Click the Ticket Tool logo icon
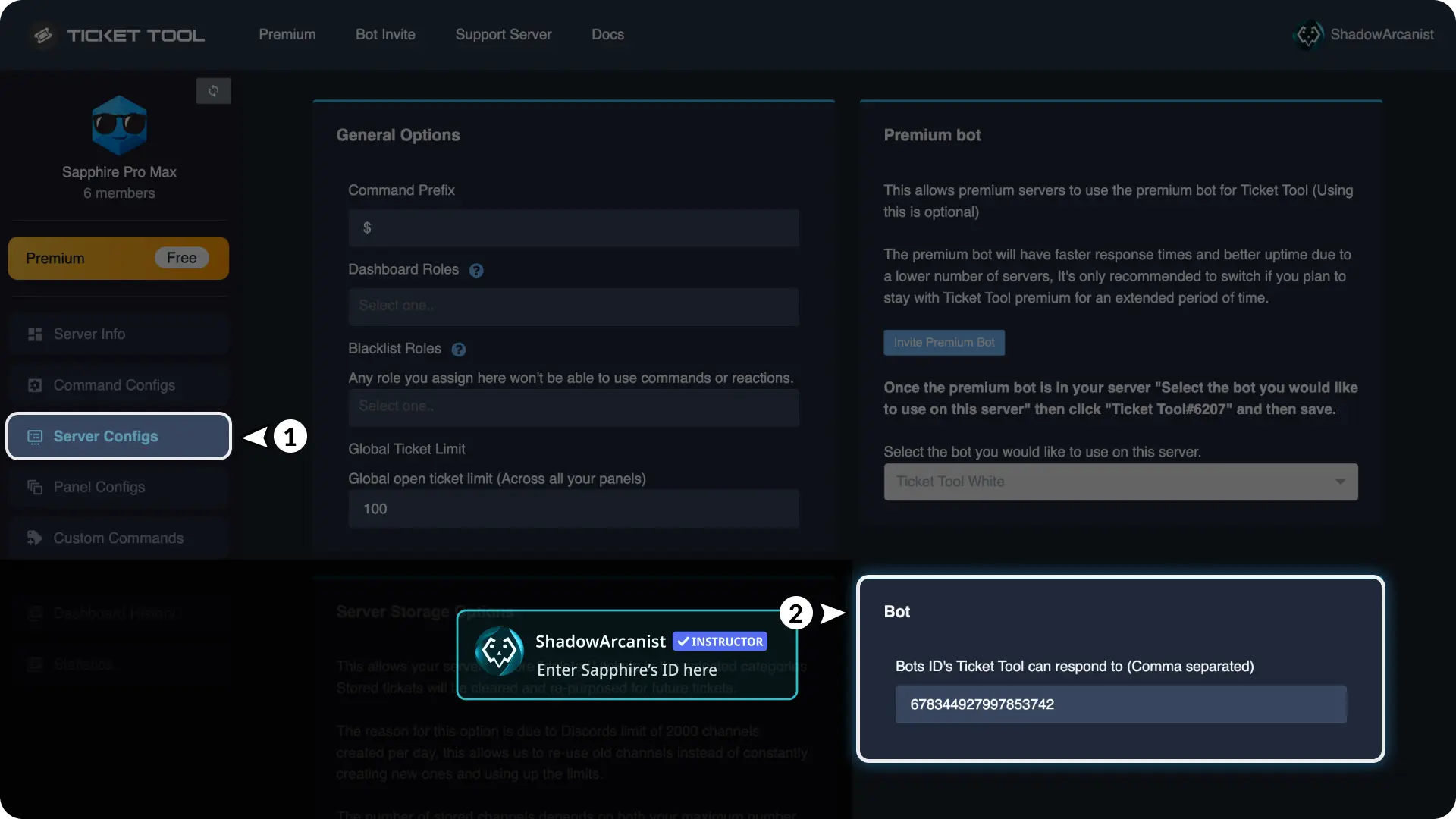This screenshot has width=1456, height=819. 43,35
